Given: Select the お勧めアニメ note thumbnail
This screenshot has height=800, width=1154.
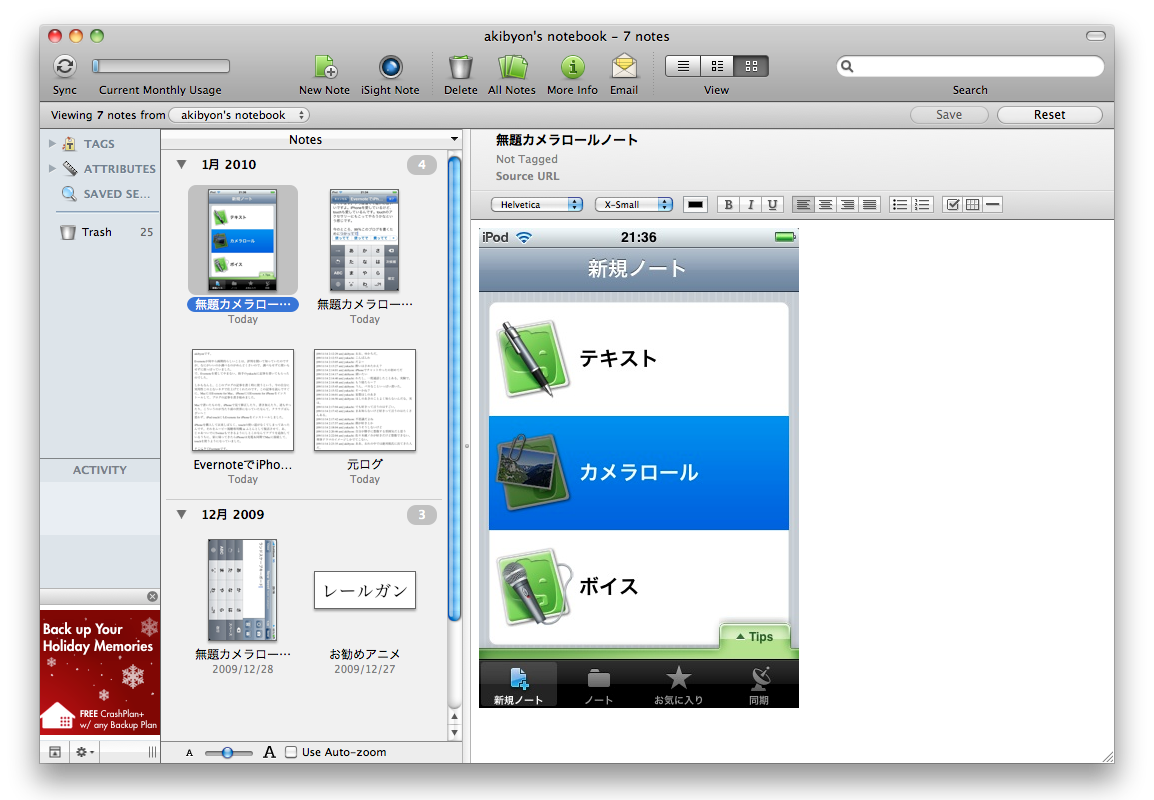Looking at the screenshot, I should point(365,590).
